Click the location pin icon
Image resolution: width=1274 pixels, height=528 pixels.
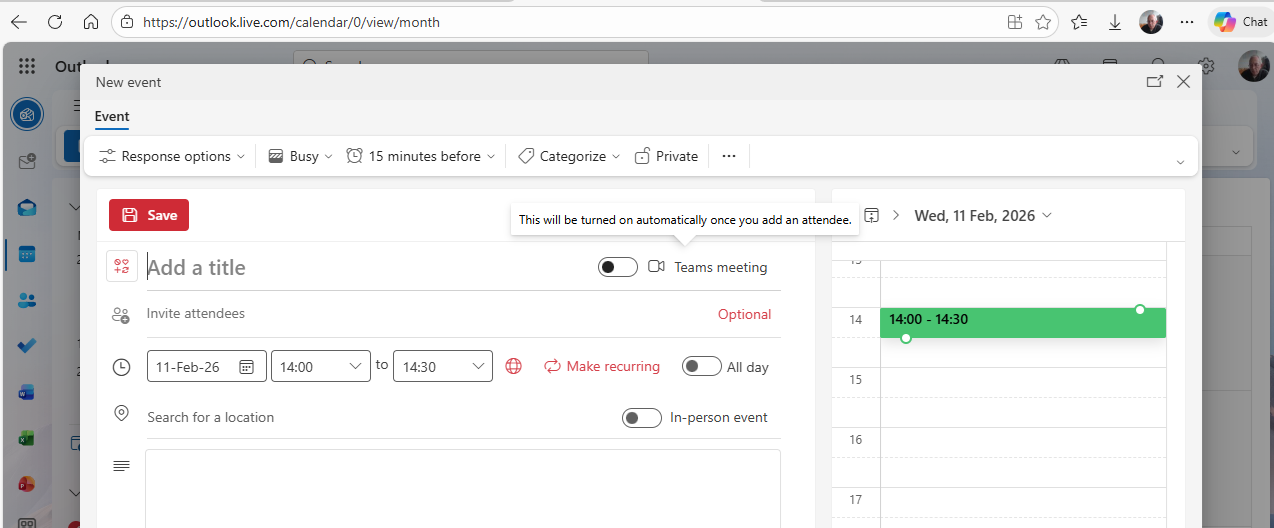pyautogui.click(x=121, y=414)
